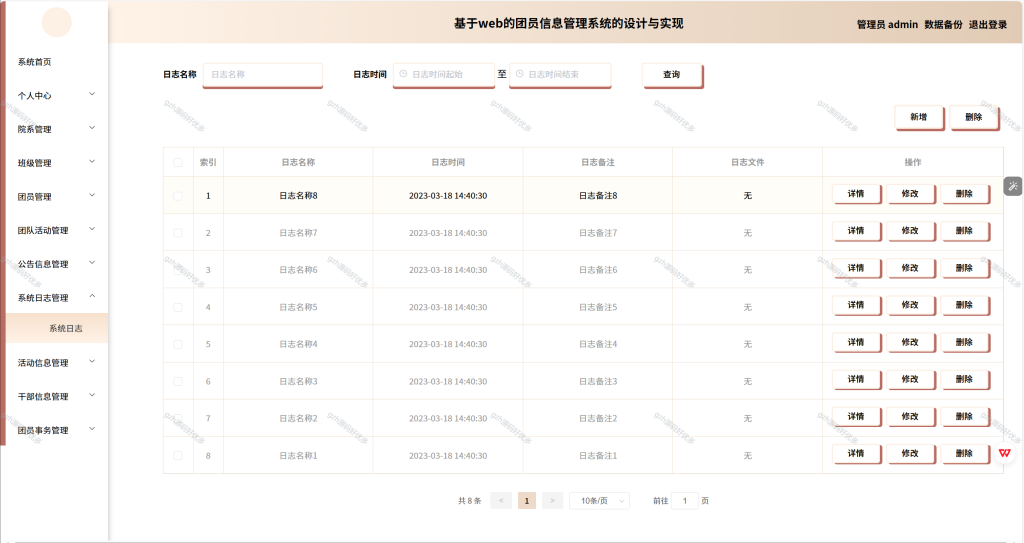Check the row for 日志名称1

178,455
